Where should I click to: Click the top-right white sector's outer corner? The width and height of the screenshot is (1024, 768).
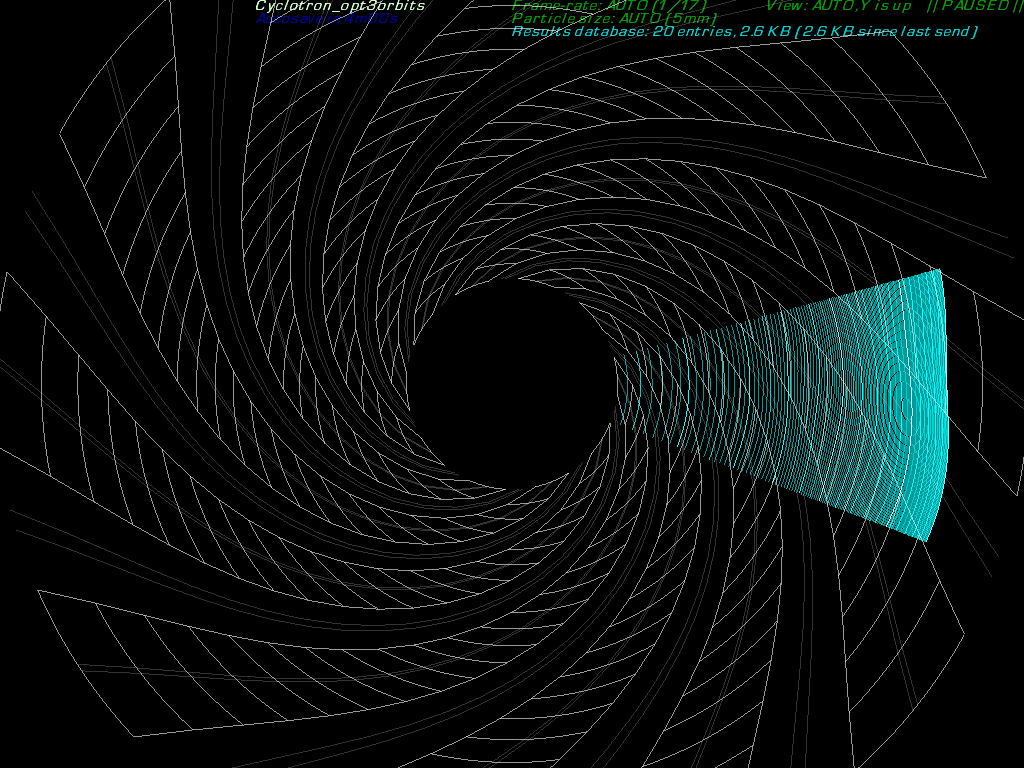[x=987, y=177]
